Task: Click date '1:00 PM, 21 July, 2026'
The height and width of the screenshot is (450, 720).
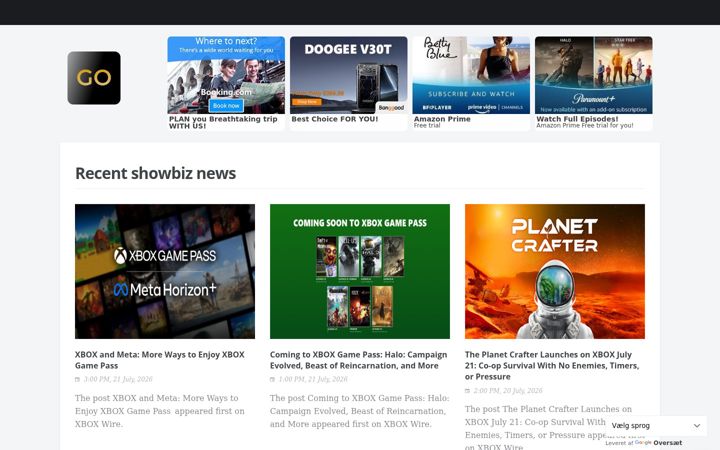Action: click(x=313, y=379)
